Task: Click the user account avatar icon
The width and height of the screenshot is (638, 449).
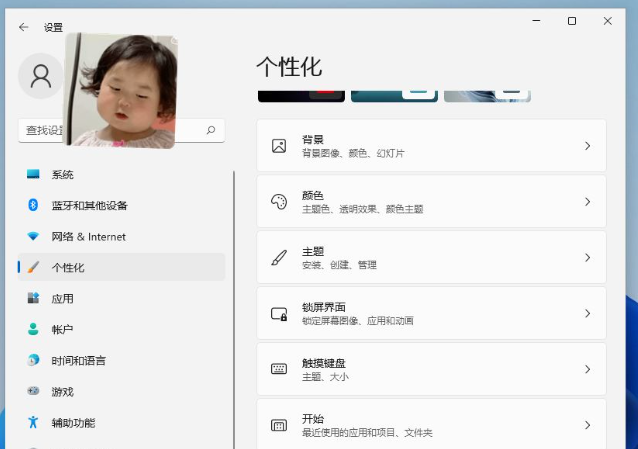Action: tap(41, 76)
